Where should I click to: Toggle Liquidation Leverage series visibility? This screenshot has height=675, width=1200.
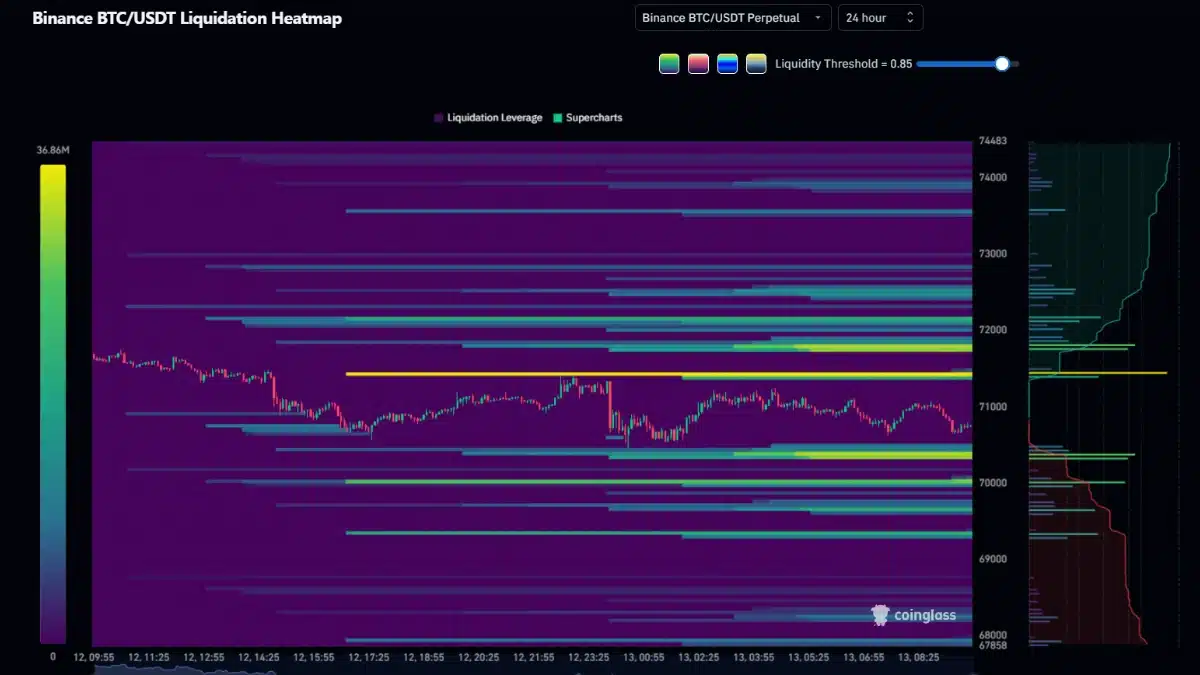tap(487, 117)
